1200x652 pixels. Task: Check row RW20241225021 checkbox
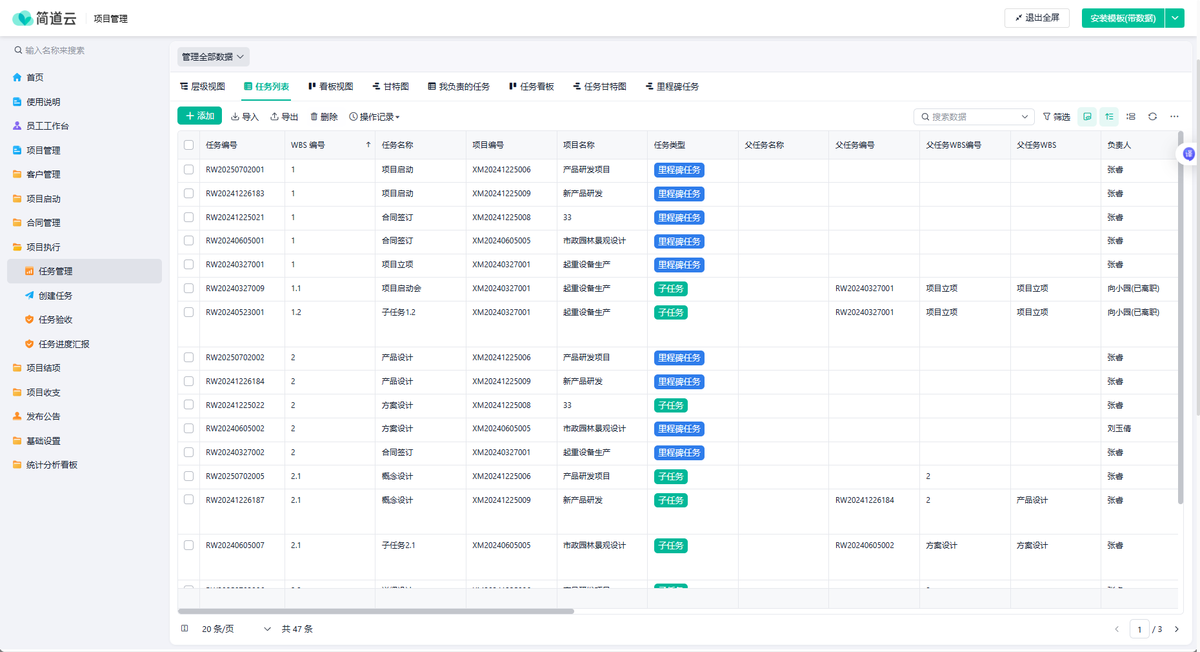click(189, 217)
